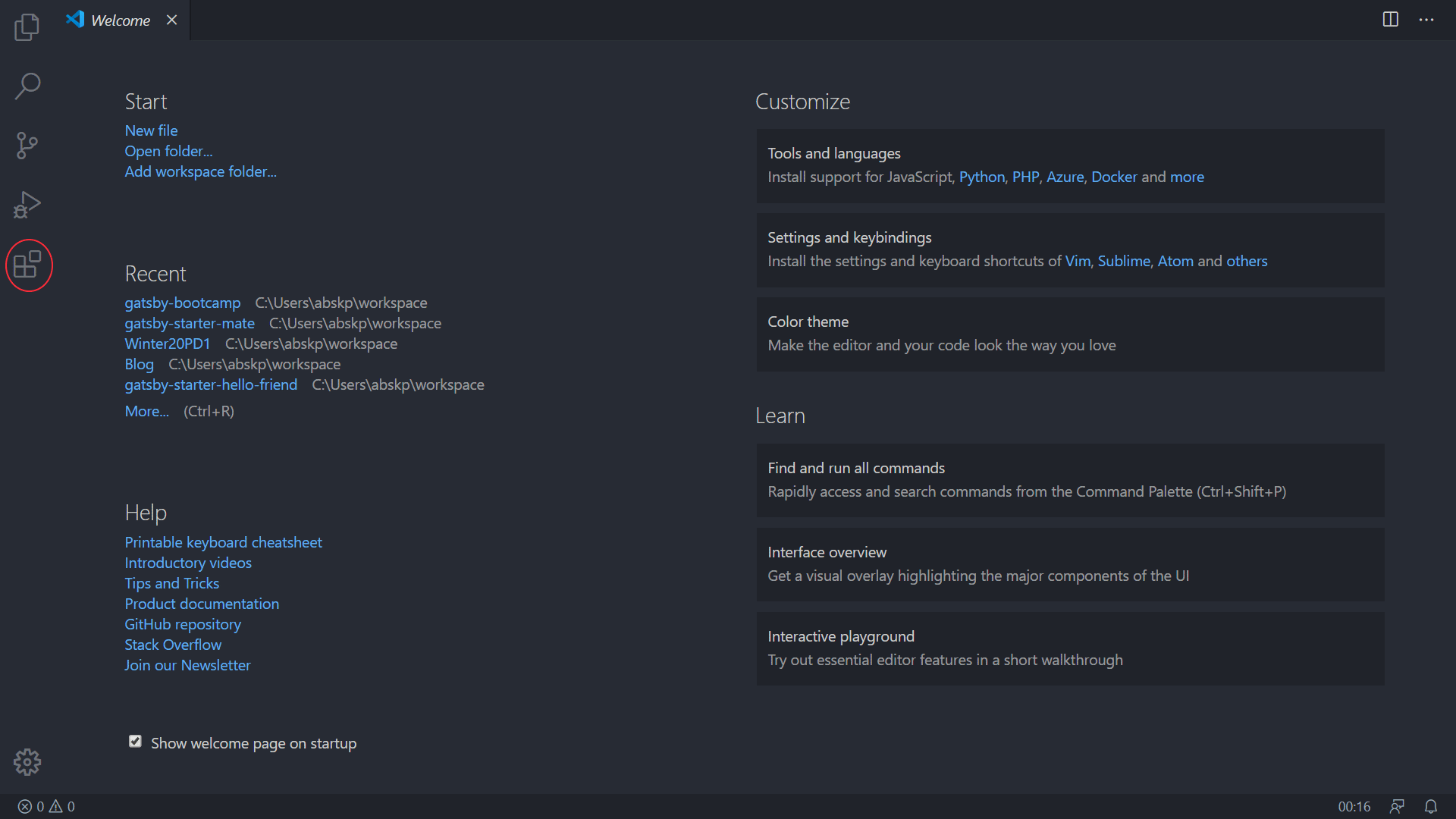Image resolution: width=1456 pixels, height=819 pixels.
Task: Open the Manage gear icon
Action: pyautogui.click(x=27, y=761)
